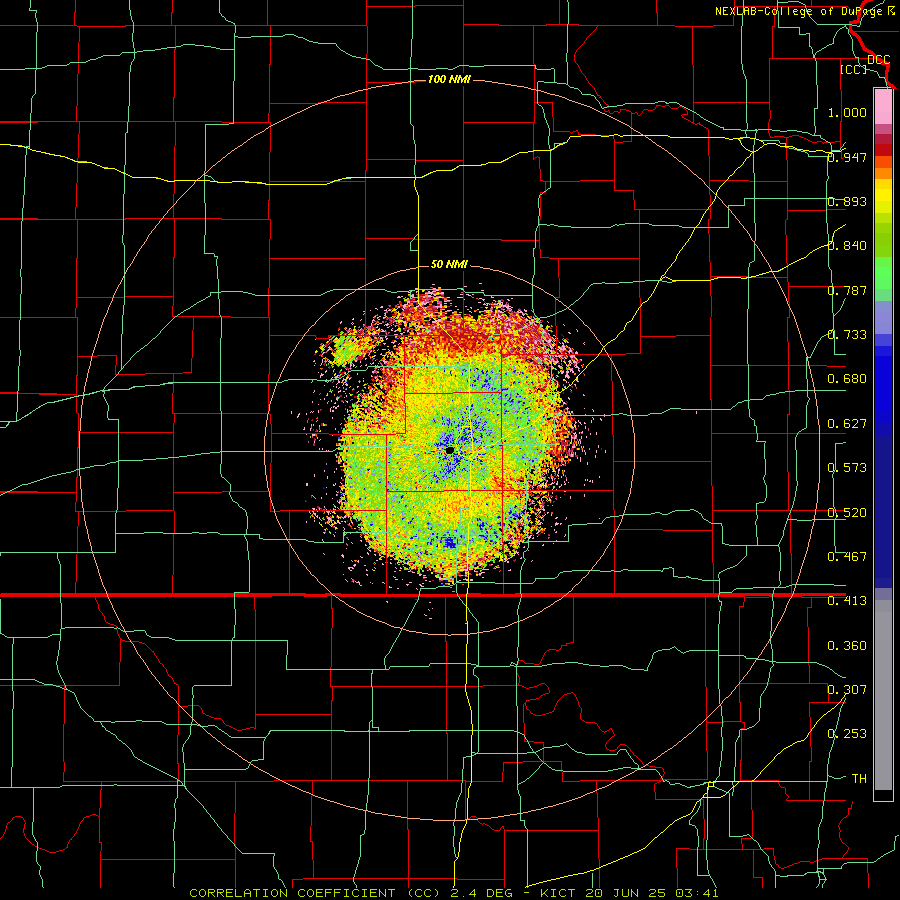Click the 0.893 color scale value
The image size is (900, 900).
point(847,201)
